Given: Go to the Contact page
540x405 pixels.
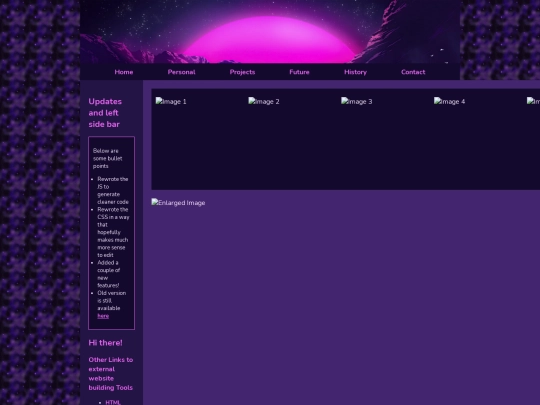Looking at the screenshot, I should 413,72.
